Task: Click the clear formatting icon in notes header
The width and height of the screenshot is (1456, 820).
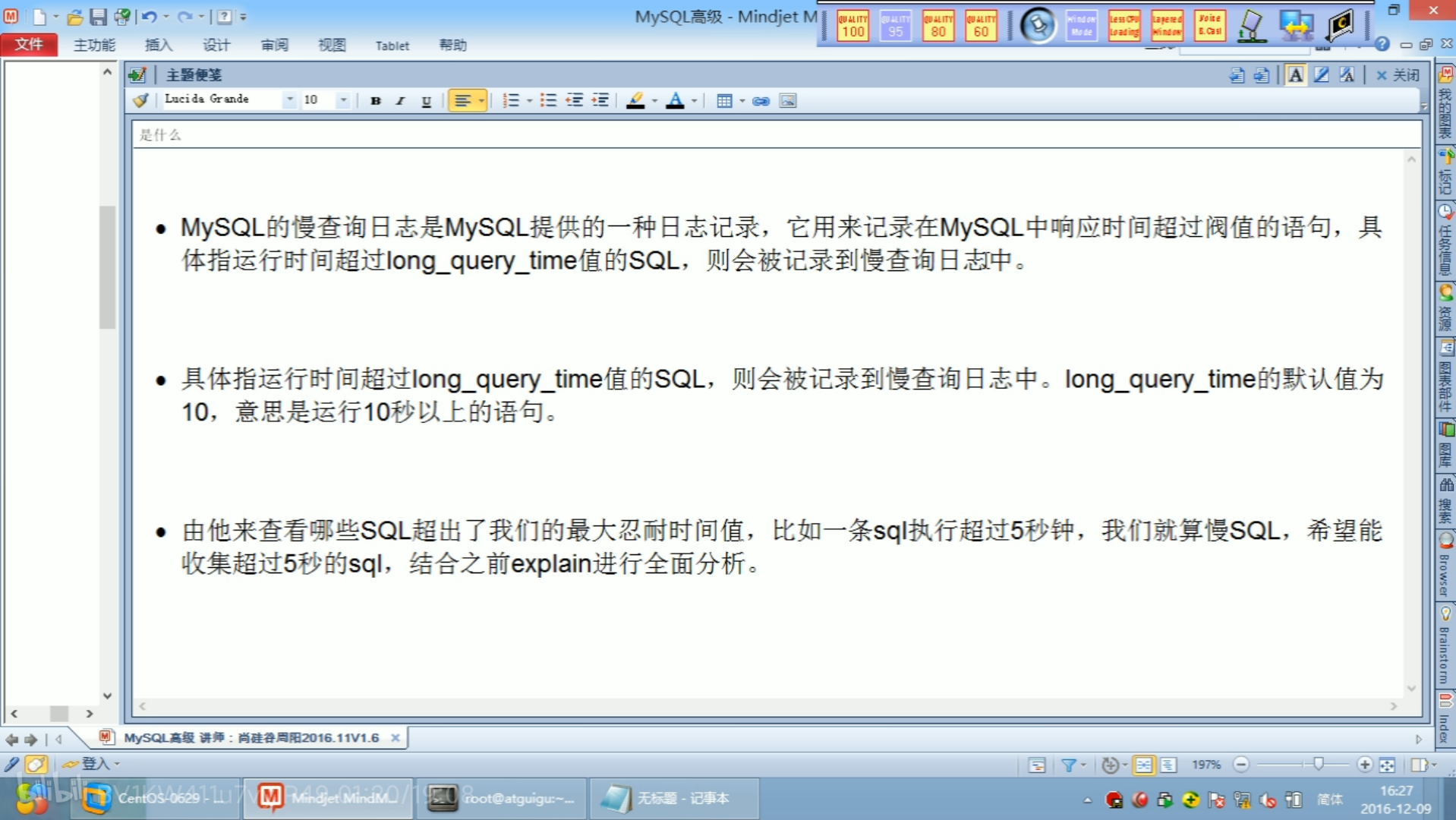Action: click(x=1347, y=74)
